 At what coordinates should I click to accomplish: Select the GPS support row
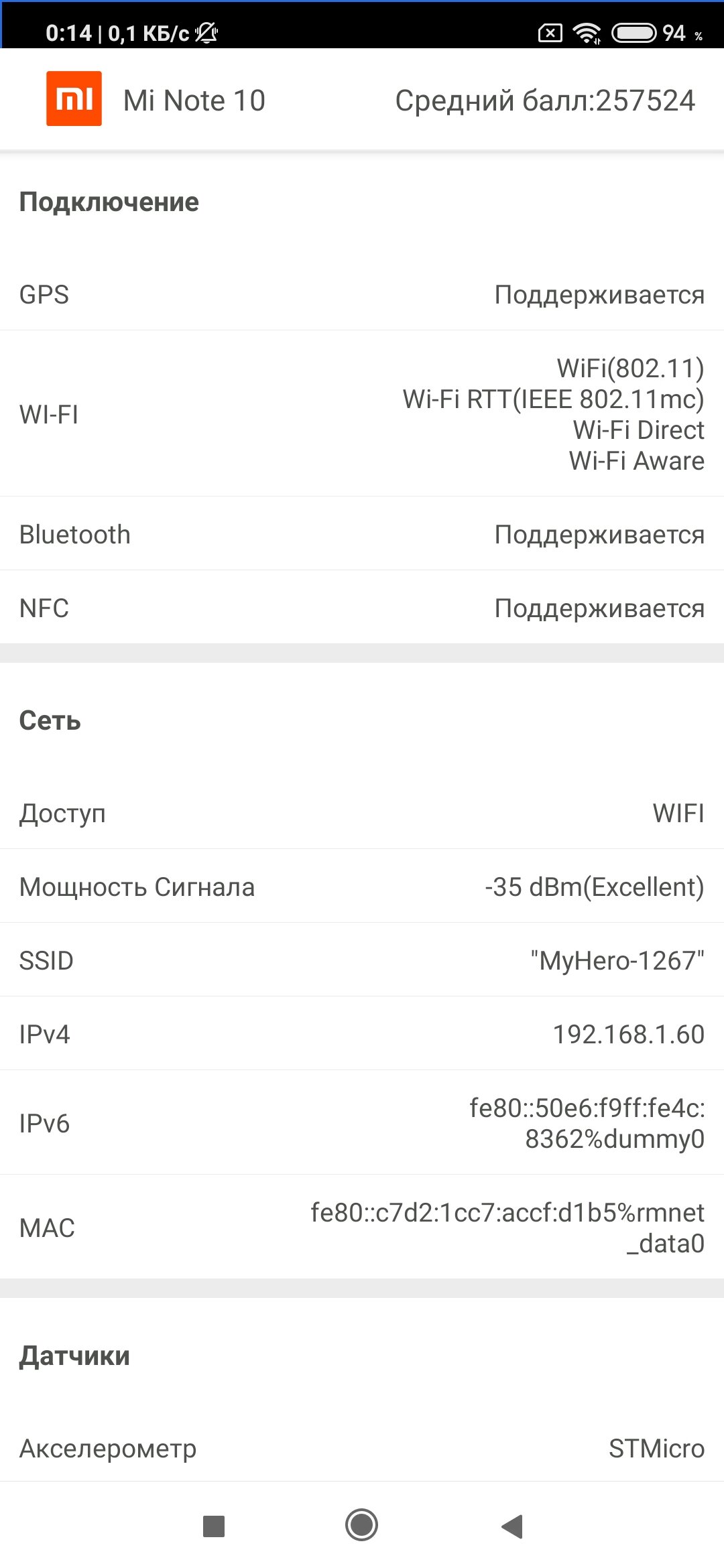point(362,294)
